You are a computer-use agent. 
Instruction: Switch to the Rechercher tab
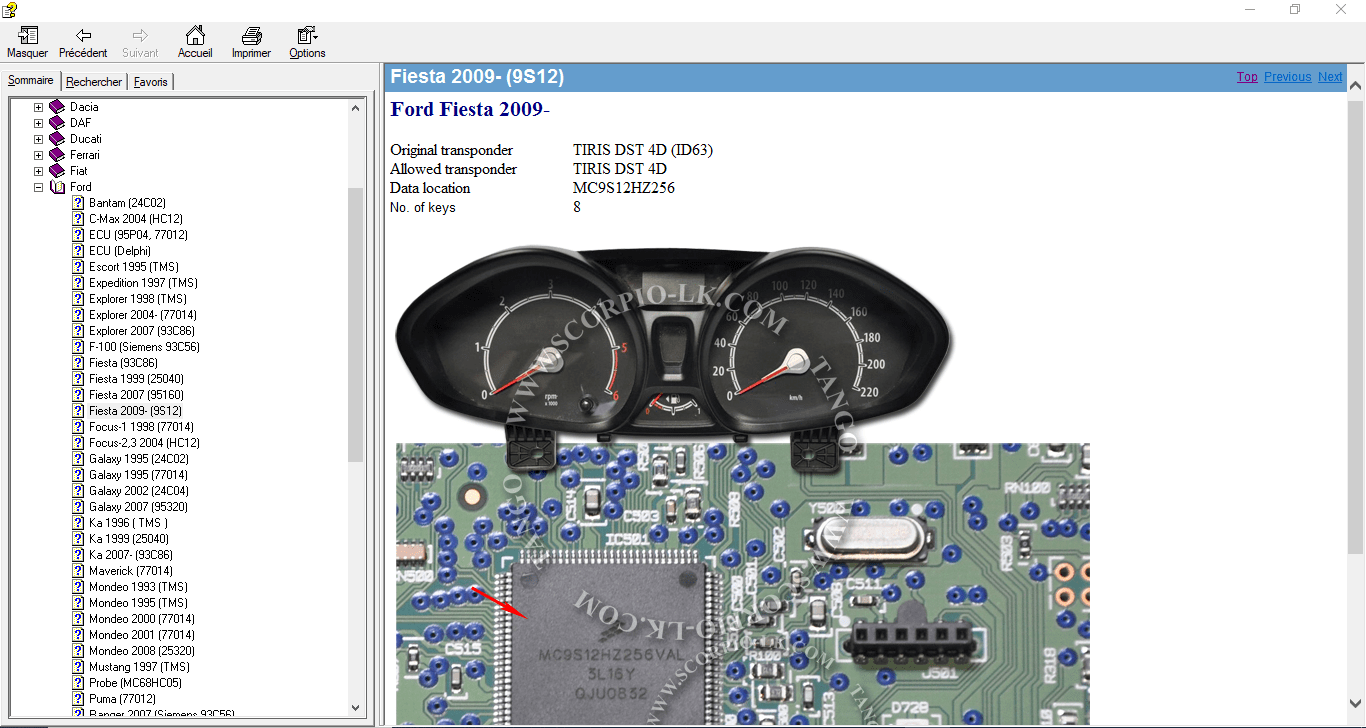click(x=93, y=81)
